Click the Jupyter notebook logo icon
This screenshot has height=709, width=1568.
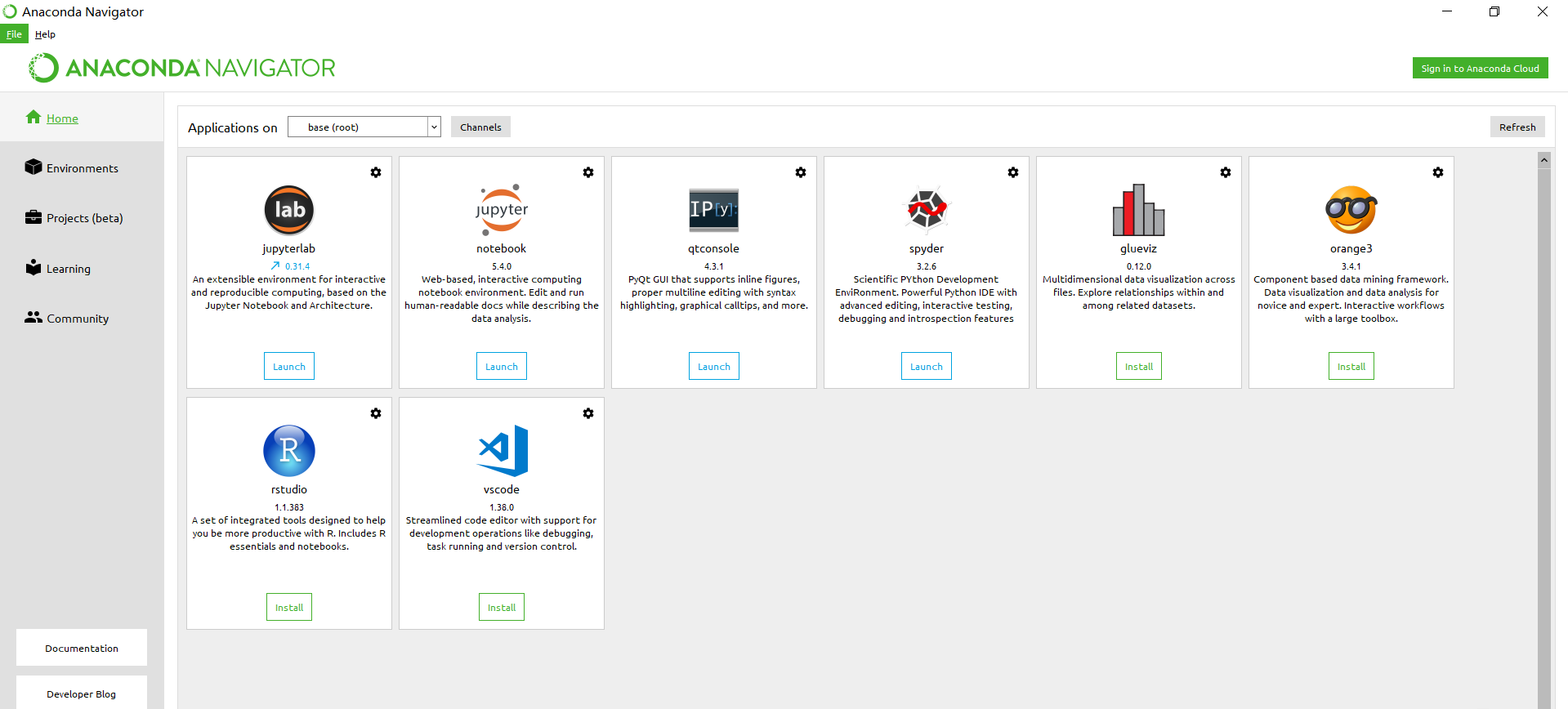[502, 210]
